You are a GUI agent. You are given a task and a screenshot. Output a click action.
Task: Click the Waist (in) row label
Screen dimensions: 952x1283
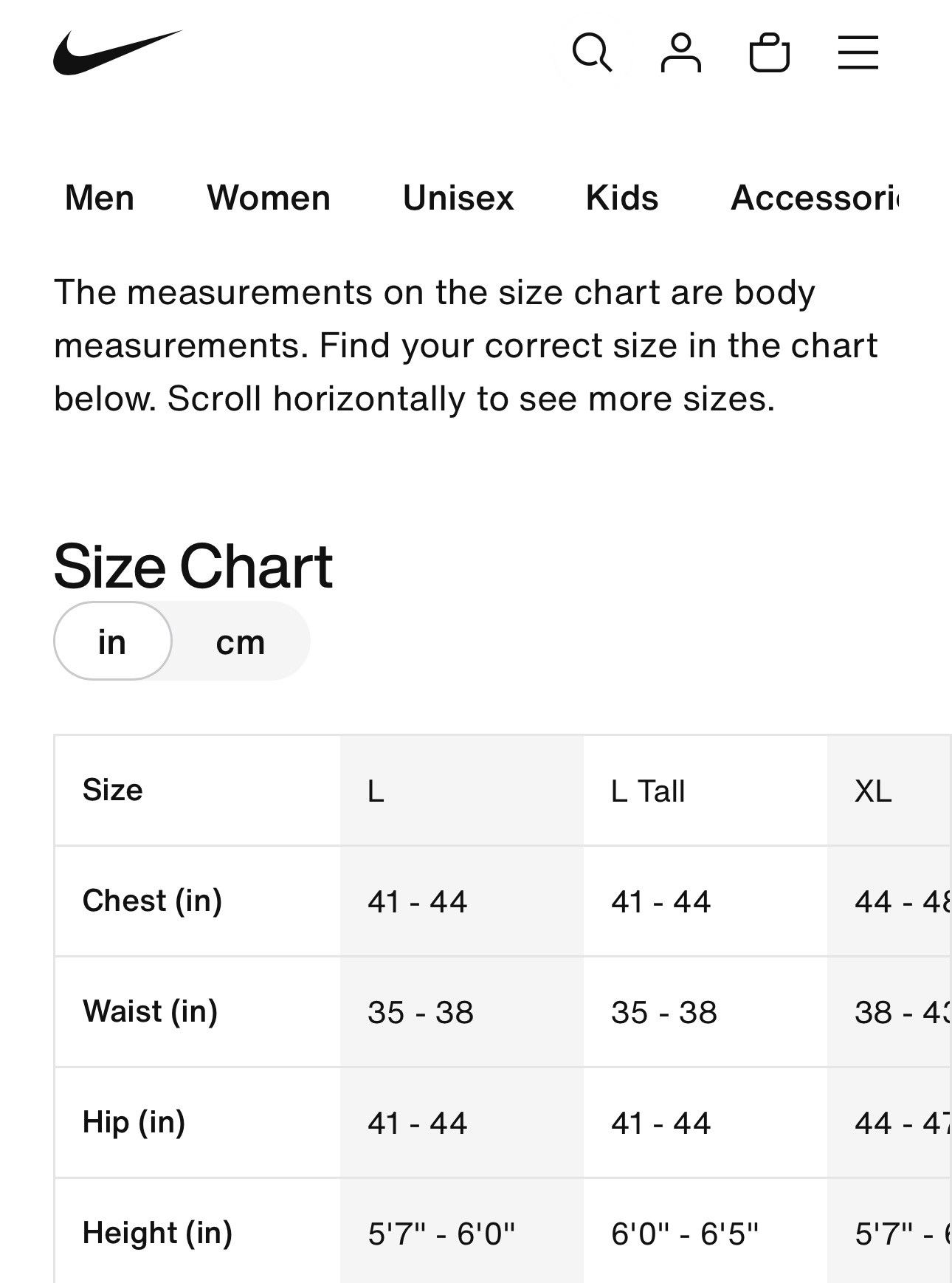click(150, 1011)
